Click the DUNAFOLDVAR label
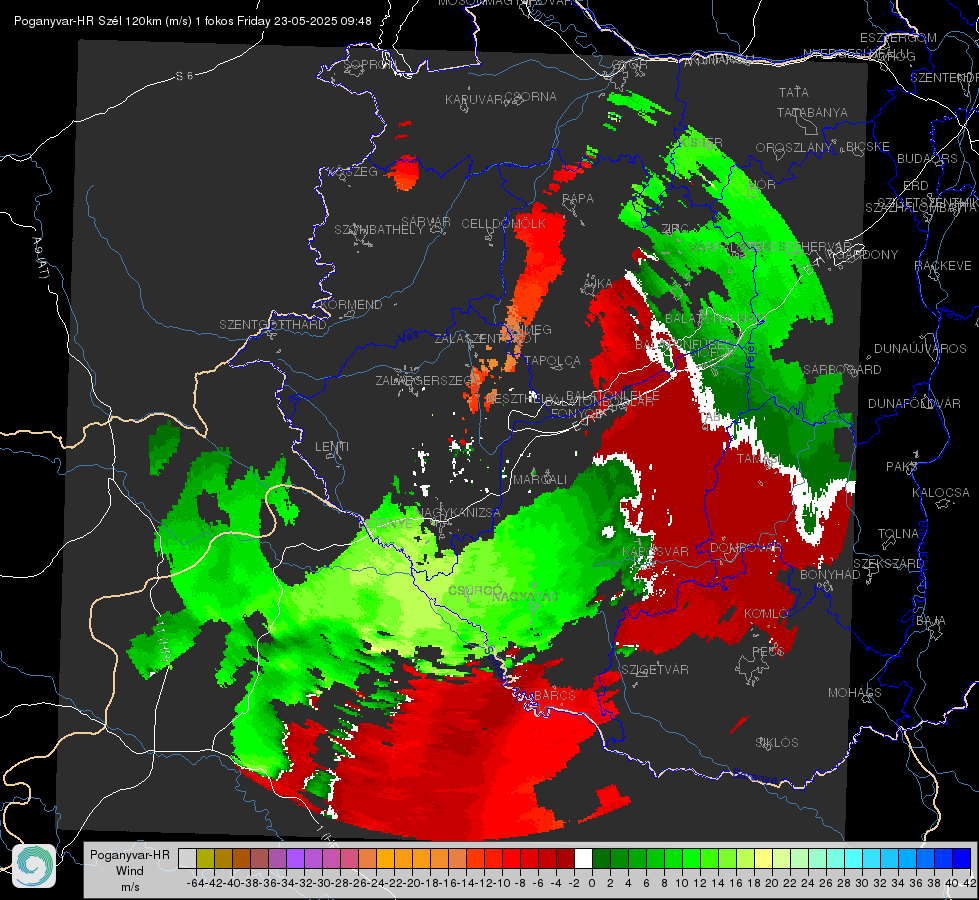 pos(914,403)
